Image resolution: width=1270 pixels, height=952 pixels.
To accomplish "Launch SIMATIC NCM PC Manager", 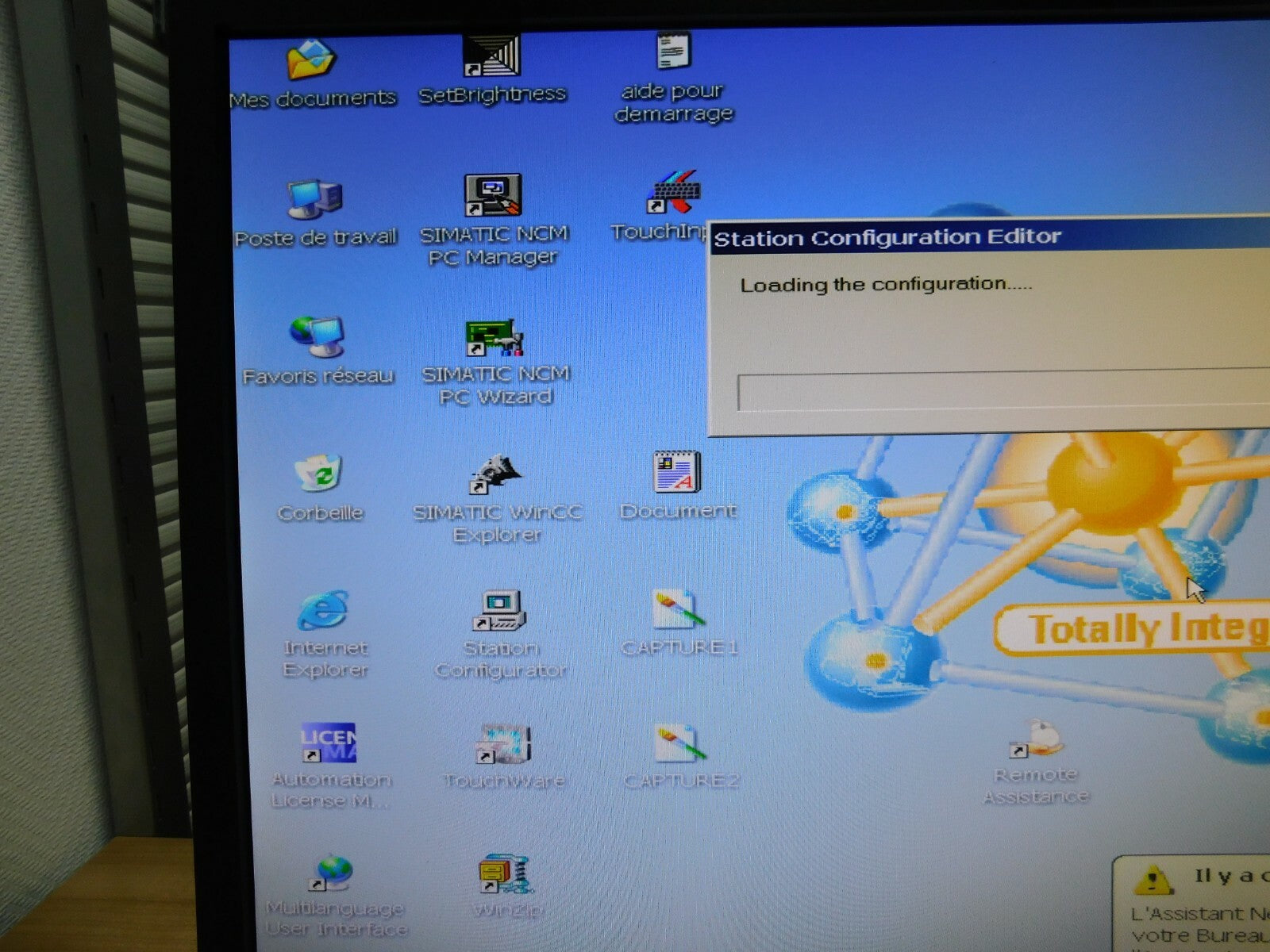I will point(493,195).
